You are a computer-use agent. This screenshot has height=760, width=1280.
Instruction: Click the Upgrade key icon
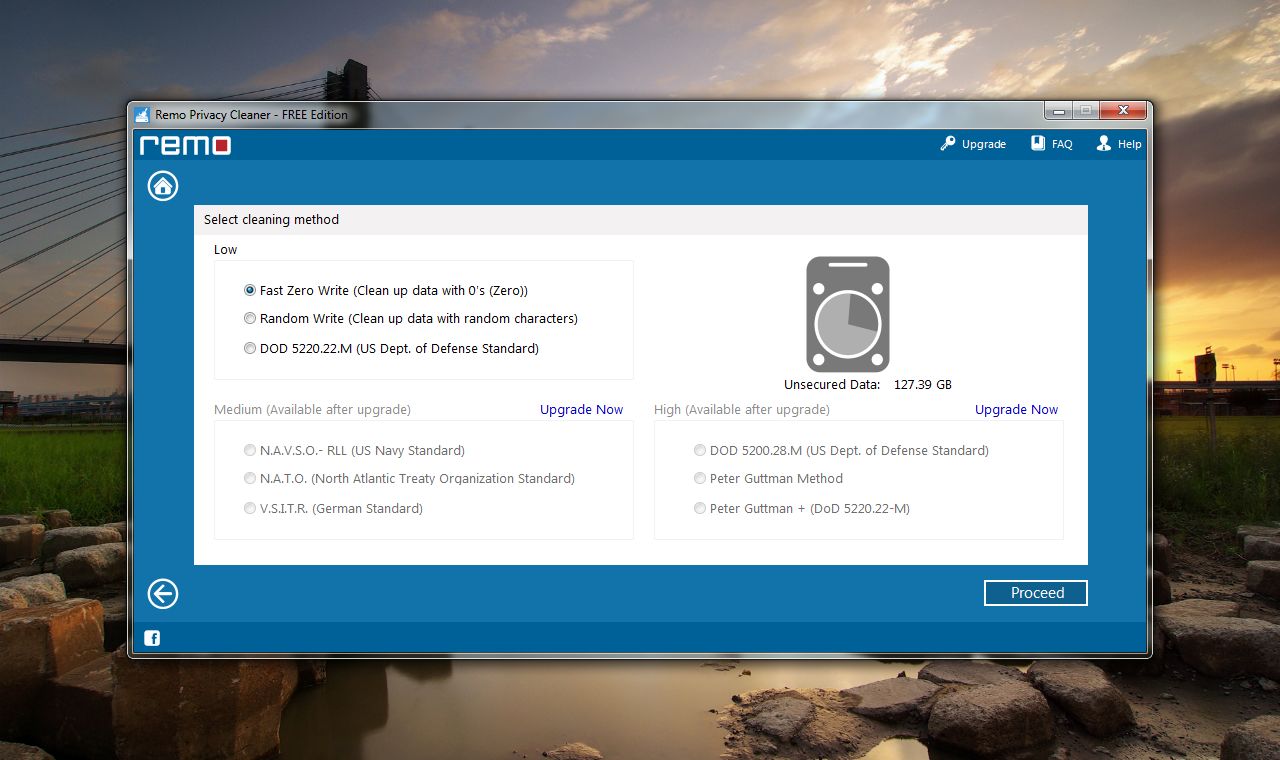tap(948, 144)
